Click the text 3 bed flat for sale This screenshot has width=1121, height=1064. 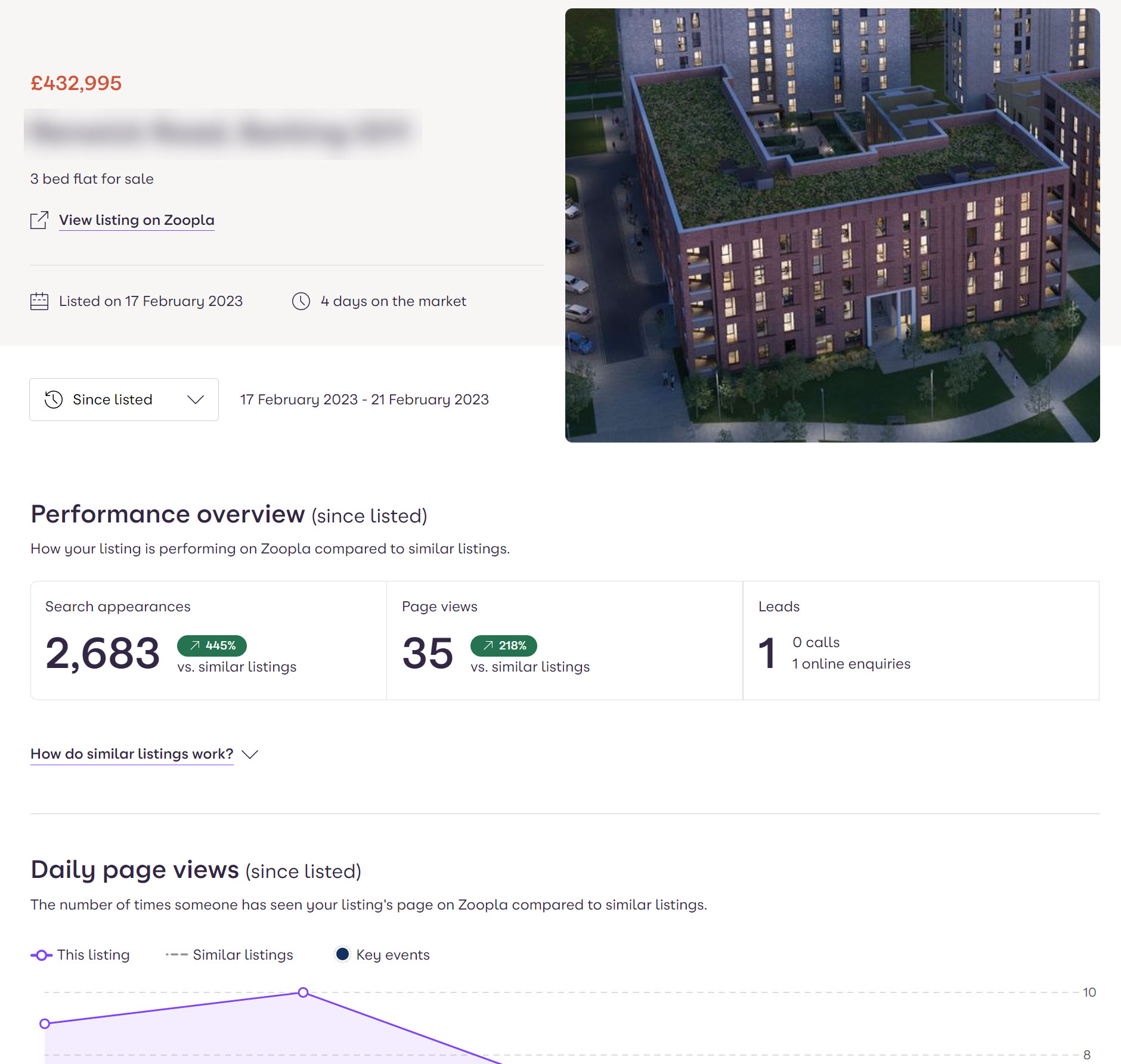[x=92, y=179]
